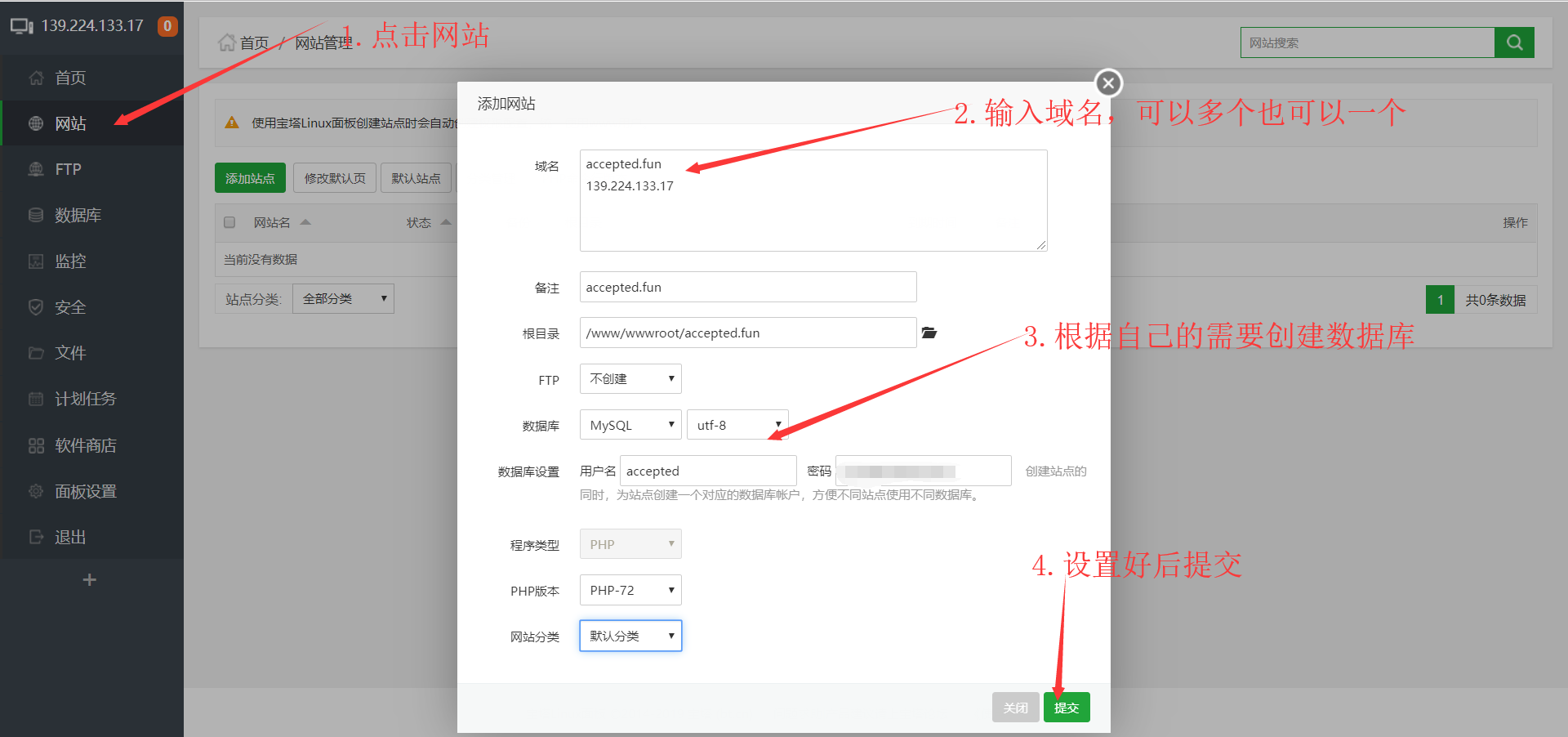This screenshot has height=737, width=1568.
Task: Open the utf-8 charset dropdown
Action: point(736,424)
